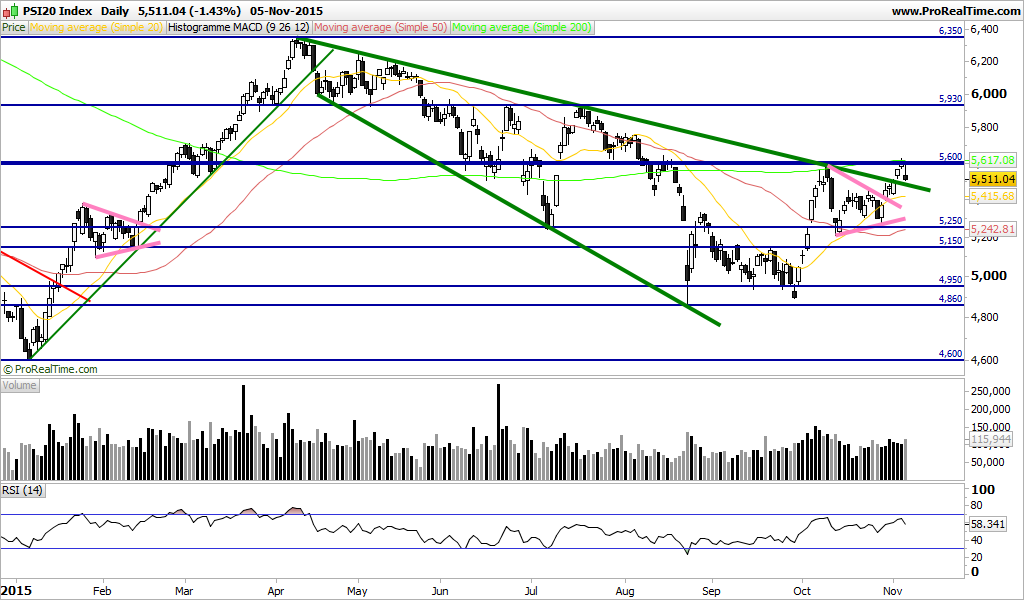Click the 50,000 volume axis label
The width and height of the screenshot is (1024, 600).
tap(988, 462)
